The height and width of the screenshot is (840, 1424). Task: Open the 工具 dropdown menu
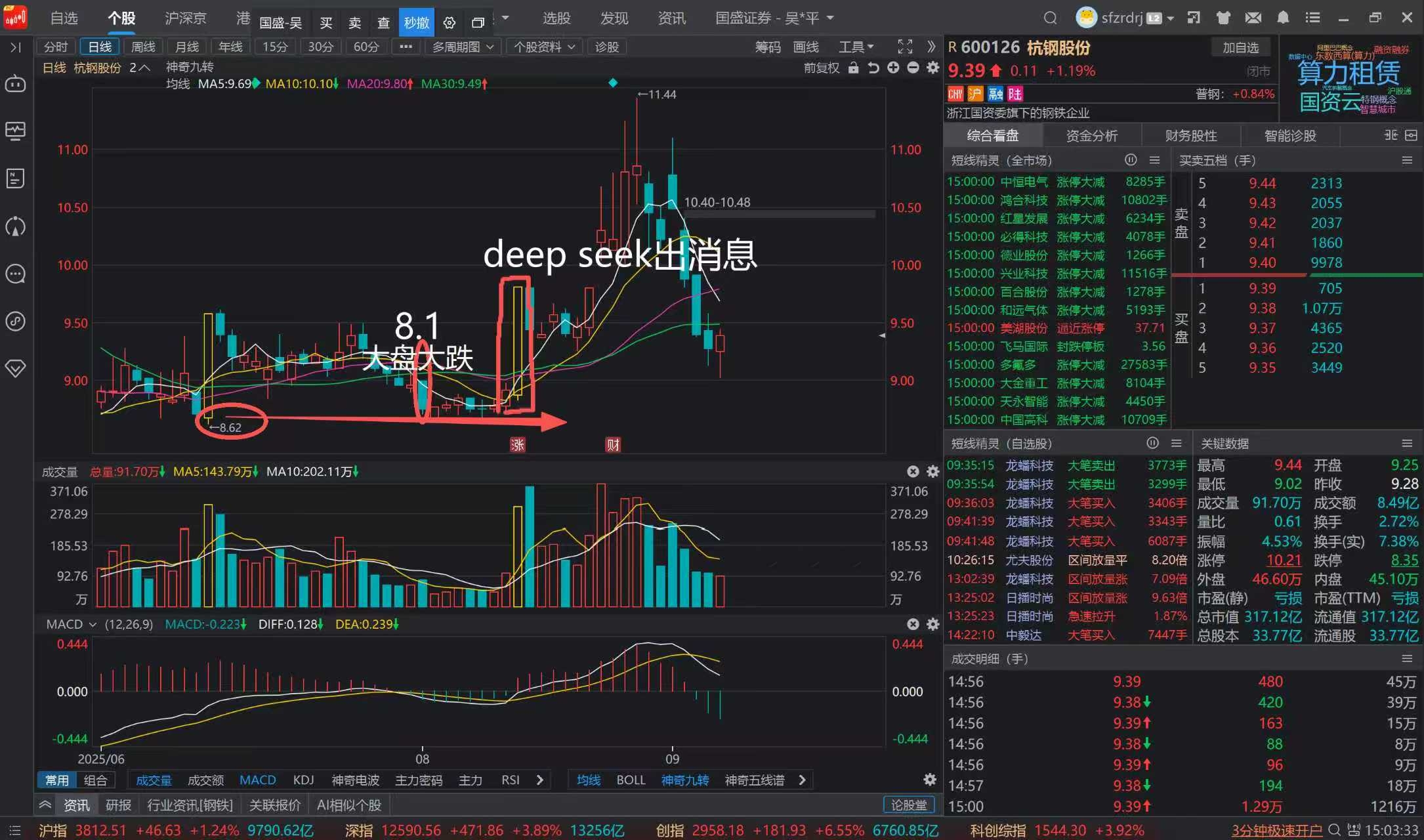tap(856, 47)
